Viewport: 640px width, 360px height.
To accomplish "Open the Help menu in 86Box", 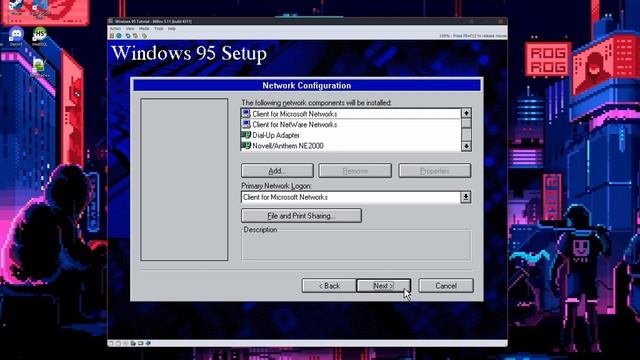I will click(x=172, y=29).
